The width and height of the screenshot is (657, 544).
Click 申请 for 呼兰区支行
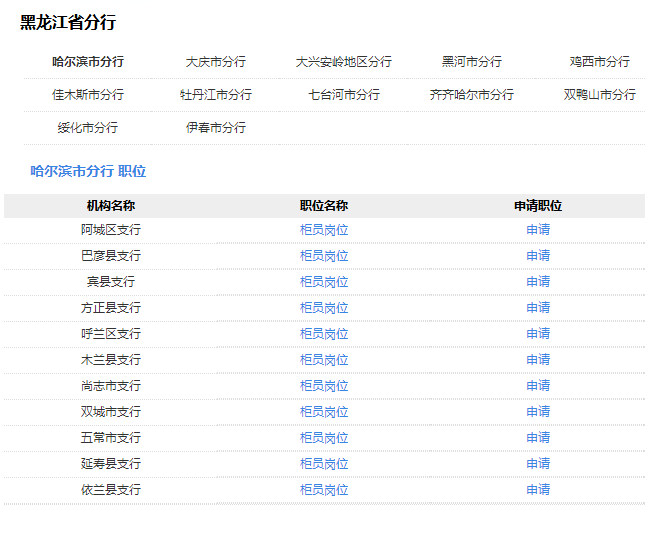coord(538,334)
